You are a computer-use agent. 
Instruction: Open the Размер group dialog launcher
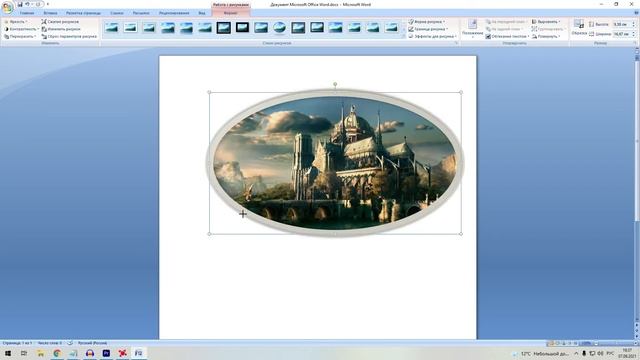click(x=635, y=43)
